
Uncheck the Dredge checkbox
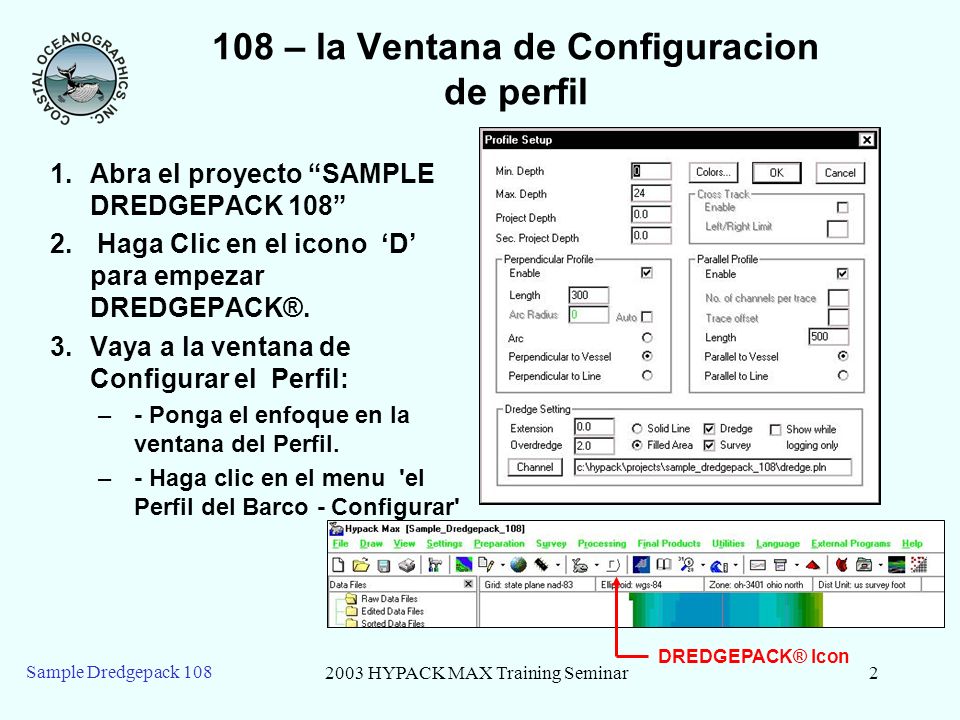pos(709,429)
